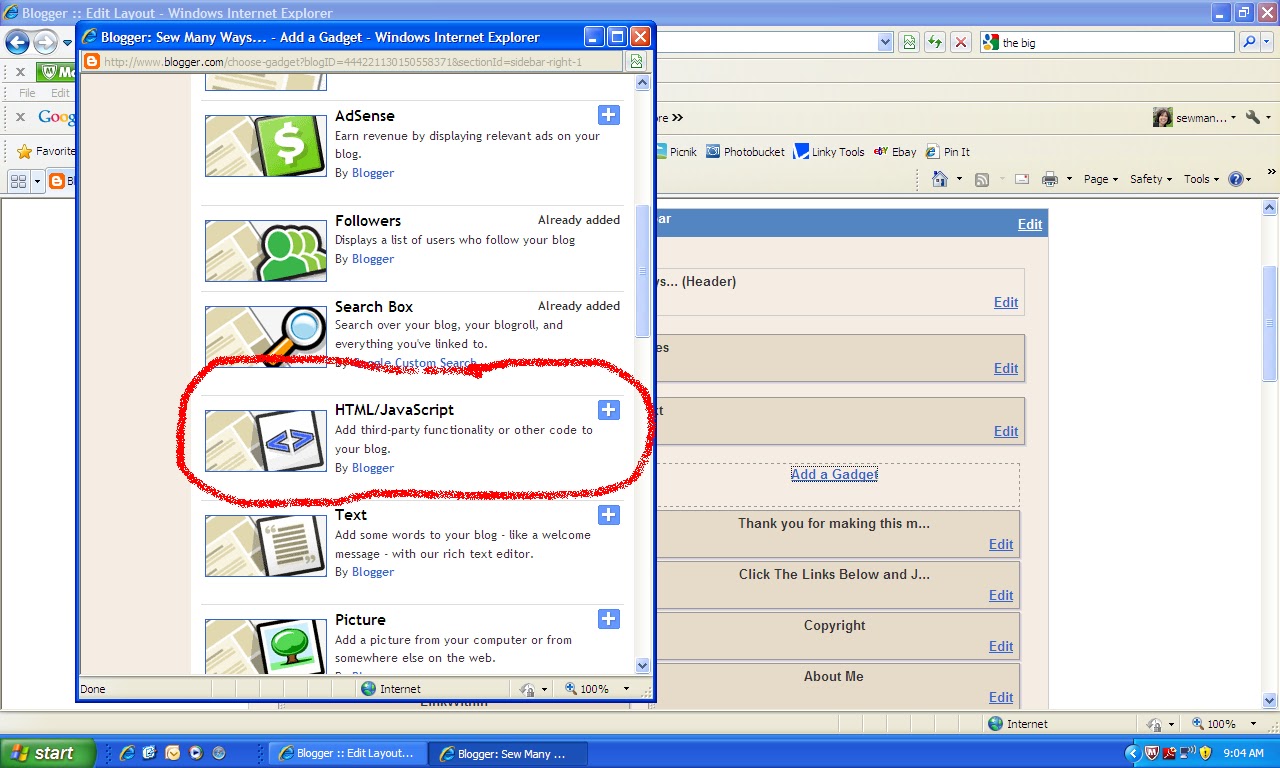Click the security shield tray icon

point(1205,753)
